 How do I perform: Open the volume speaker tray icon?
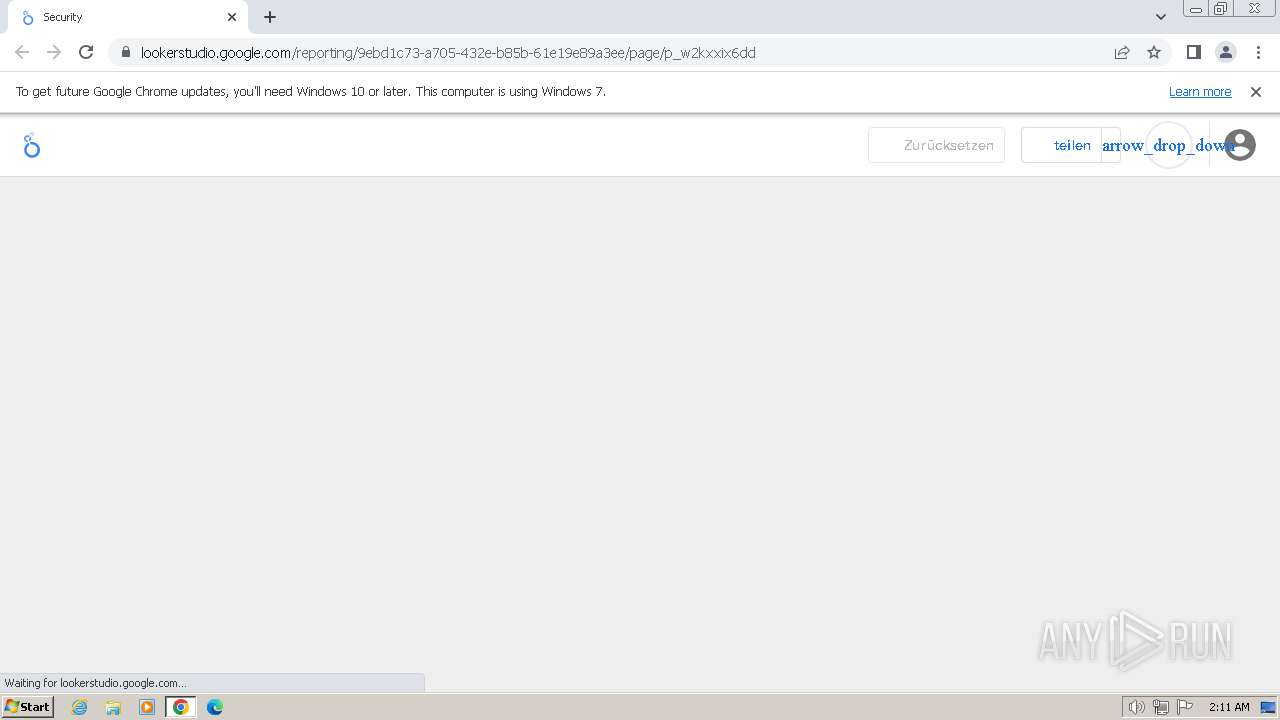[x=1137, y=707]
